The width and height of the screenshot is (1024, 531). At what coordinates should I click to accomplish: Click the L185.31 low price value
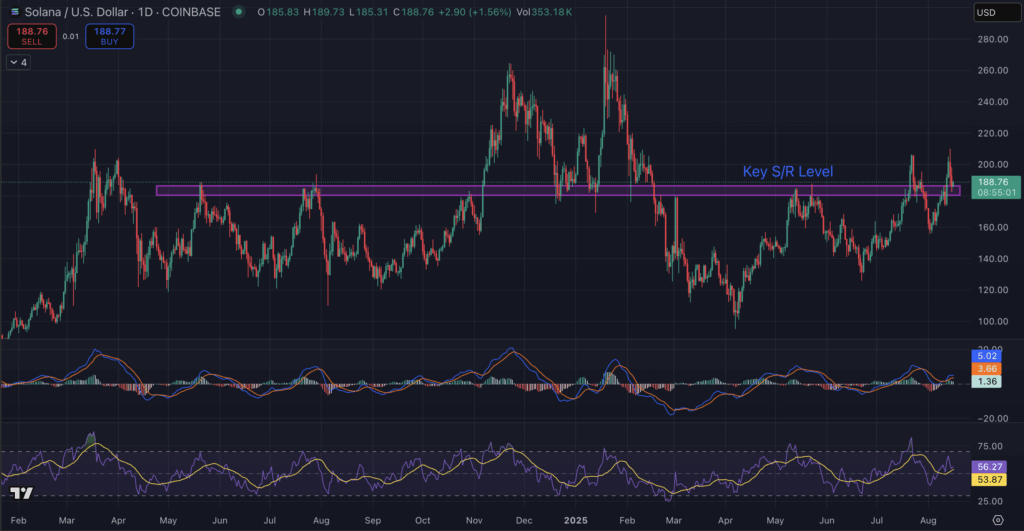(369, 12)
